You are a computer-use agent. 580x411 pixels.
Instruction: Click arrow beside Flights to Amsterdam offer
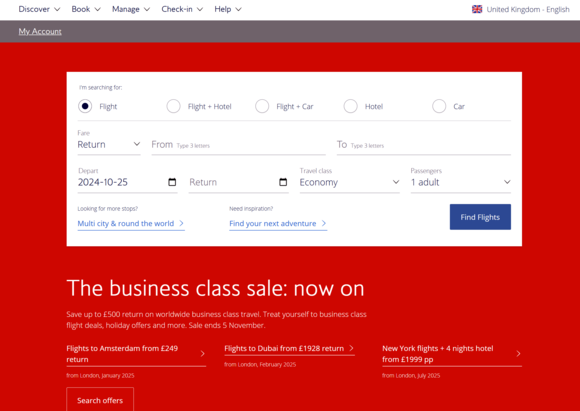[x=202, y=354]
